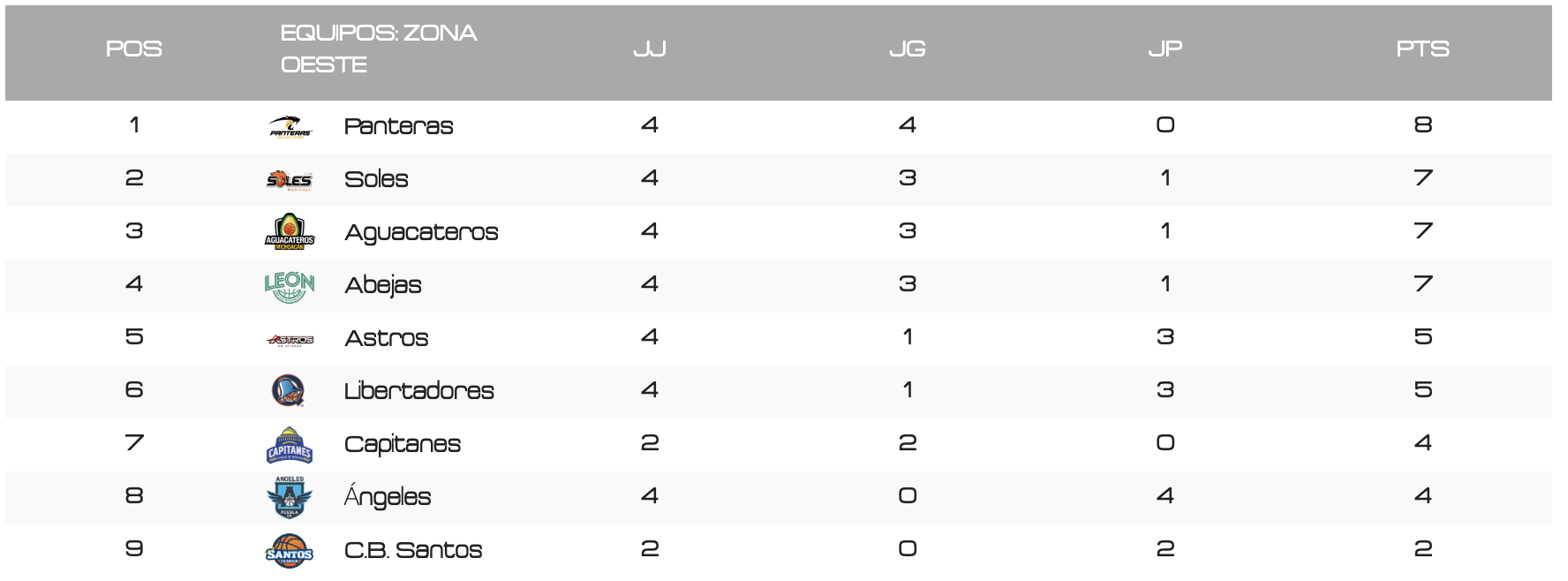Select the Libertadores team name
The height and width of the screenshot is (581, 1568).
[419, 391]
